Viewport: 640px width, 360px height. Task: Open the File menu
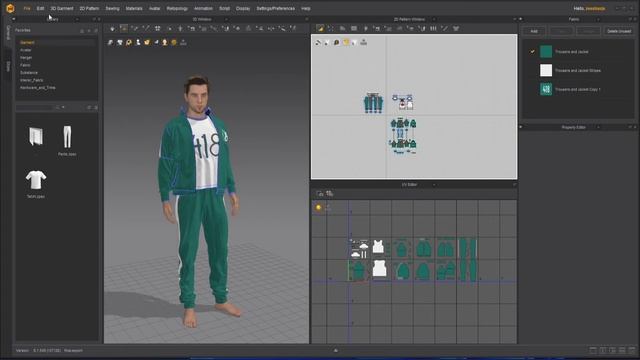27,8
